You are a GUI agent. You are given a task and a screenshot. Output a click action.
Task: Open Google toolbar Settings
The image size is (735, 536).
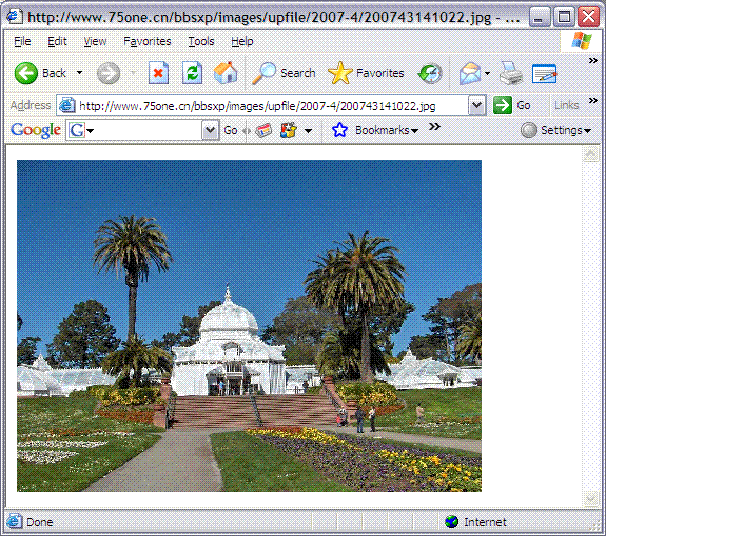(x=556, y=130)
